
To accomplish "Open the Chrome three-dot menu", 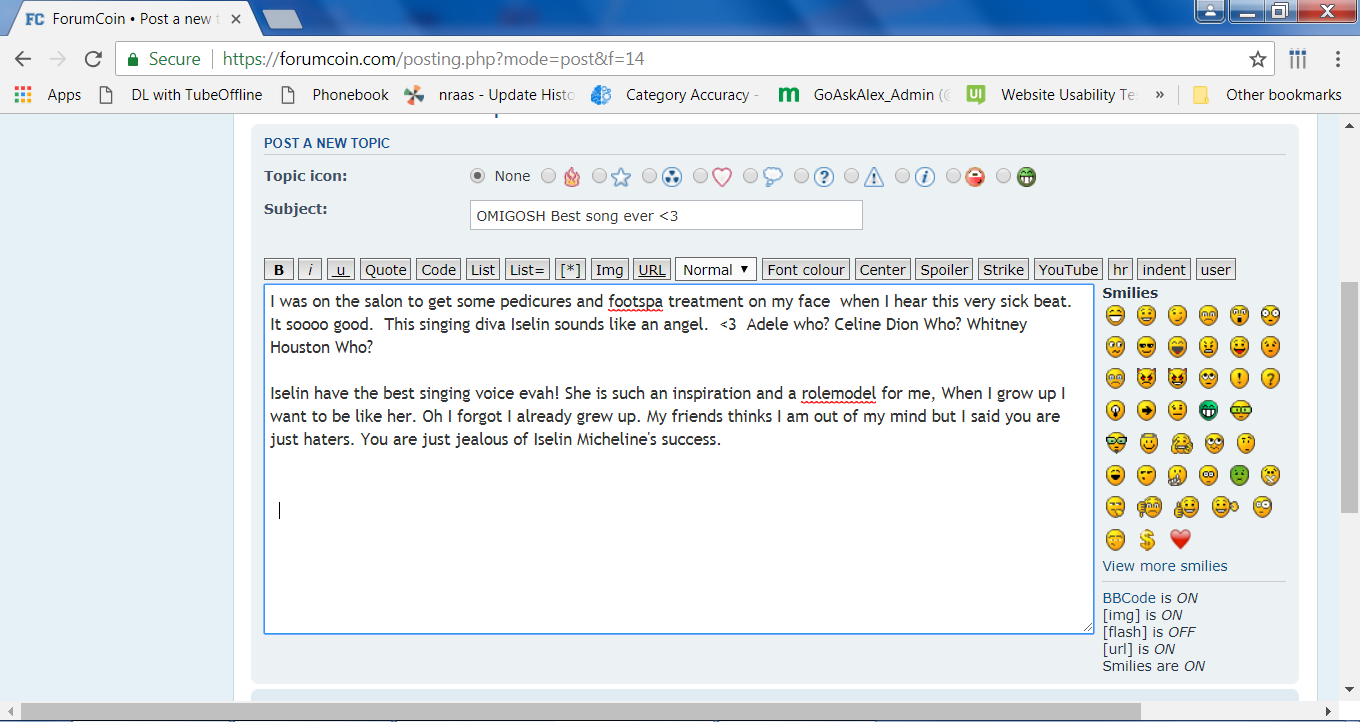I will [x=1338, y=59].
